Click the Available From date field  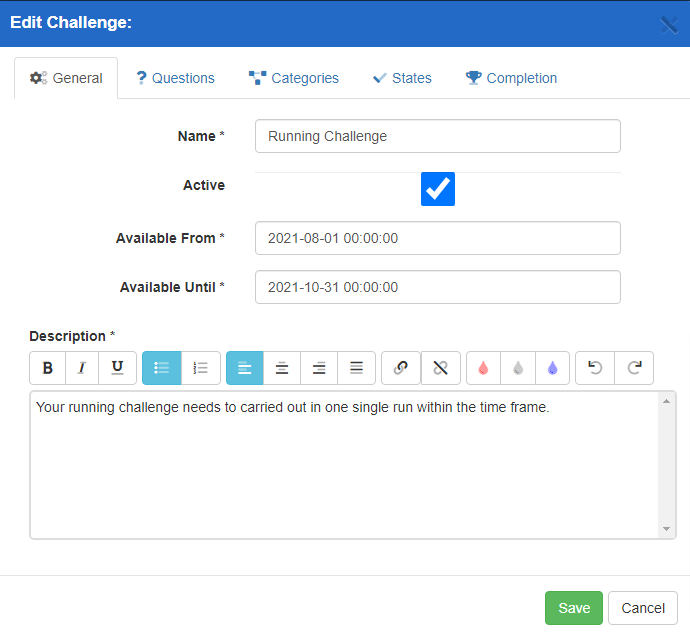point(437,238)
